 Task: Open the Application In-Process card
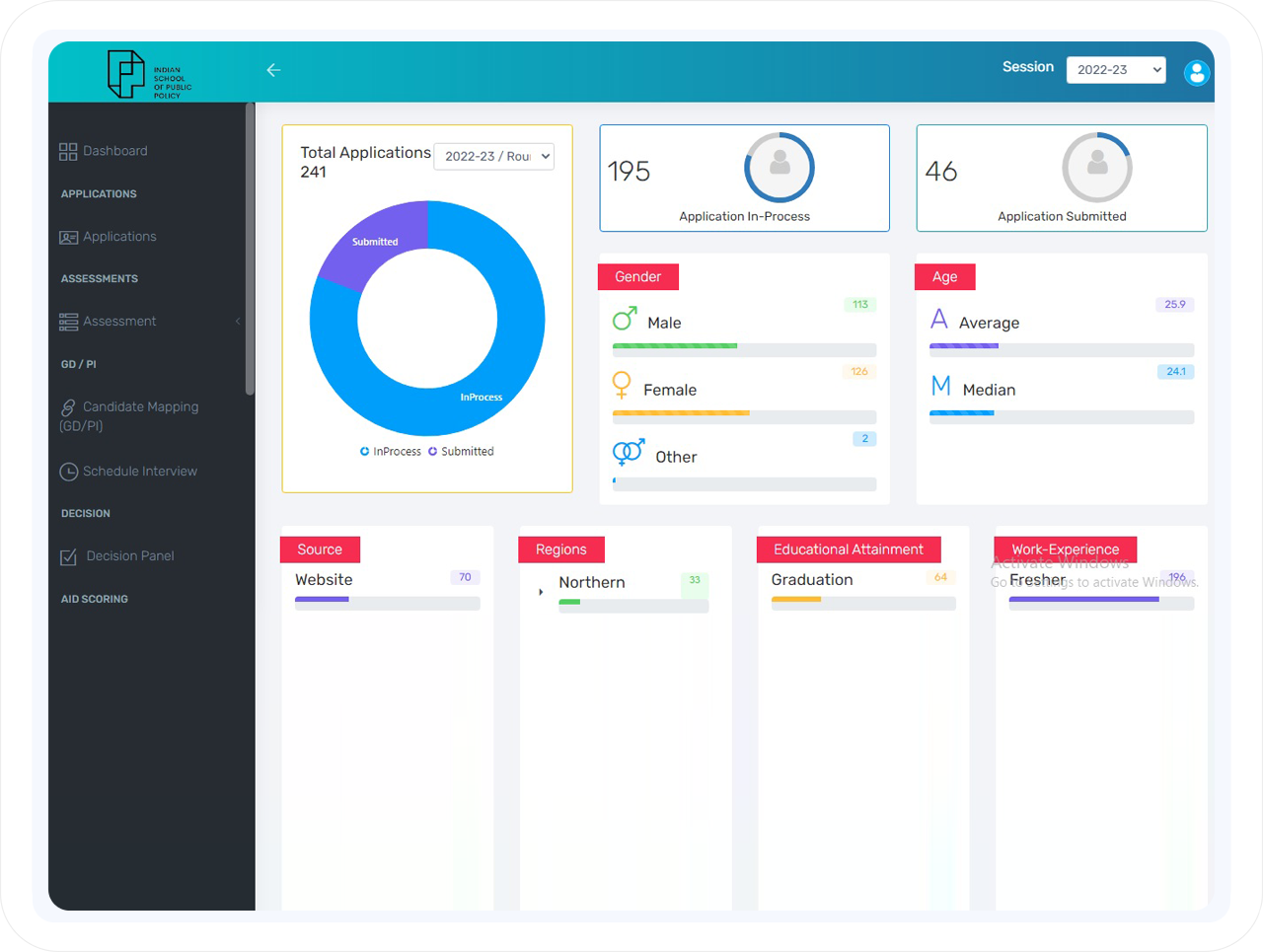coord(744,179)
